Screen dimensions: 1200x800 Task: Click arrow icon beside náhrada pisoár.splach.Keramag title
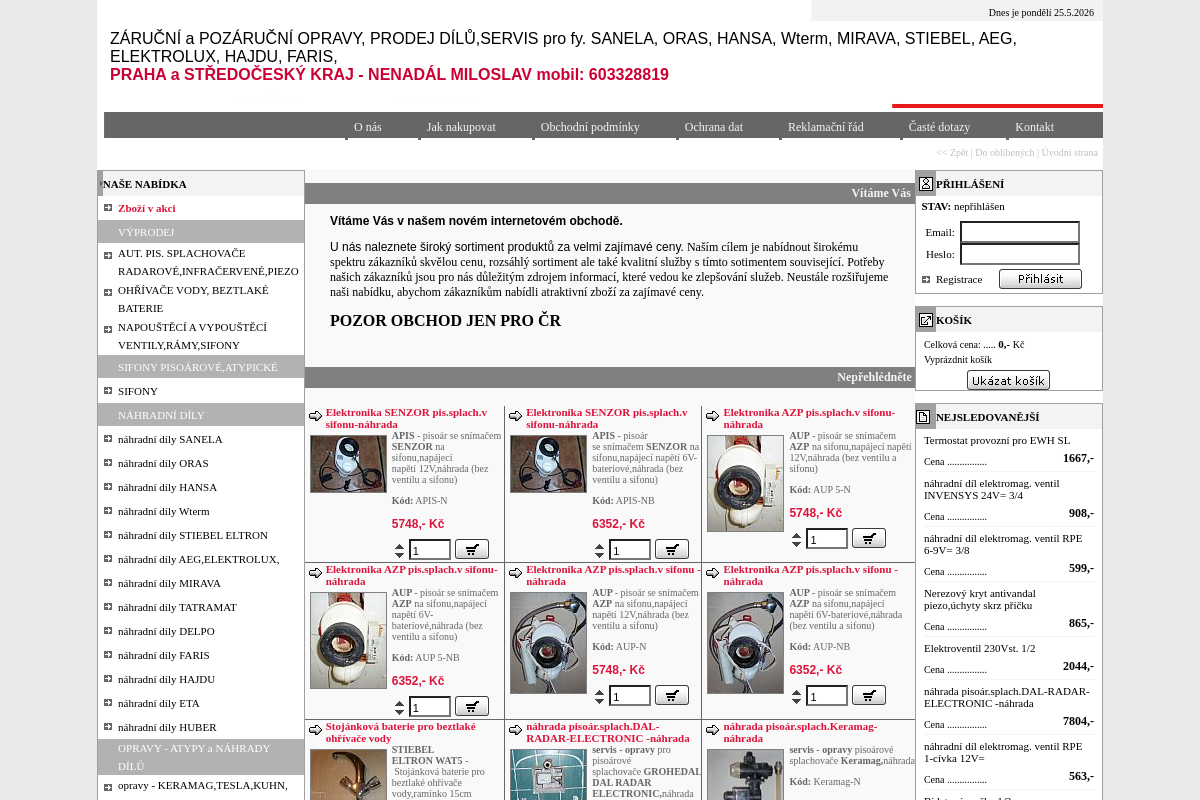713,730
